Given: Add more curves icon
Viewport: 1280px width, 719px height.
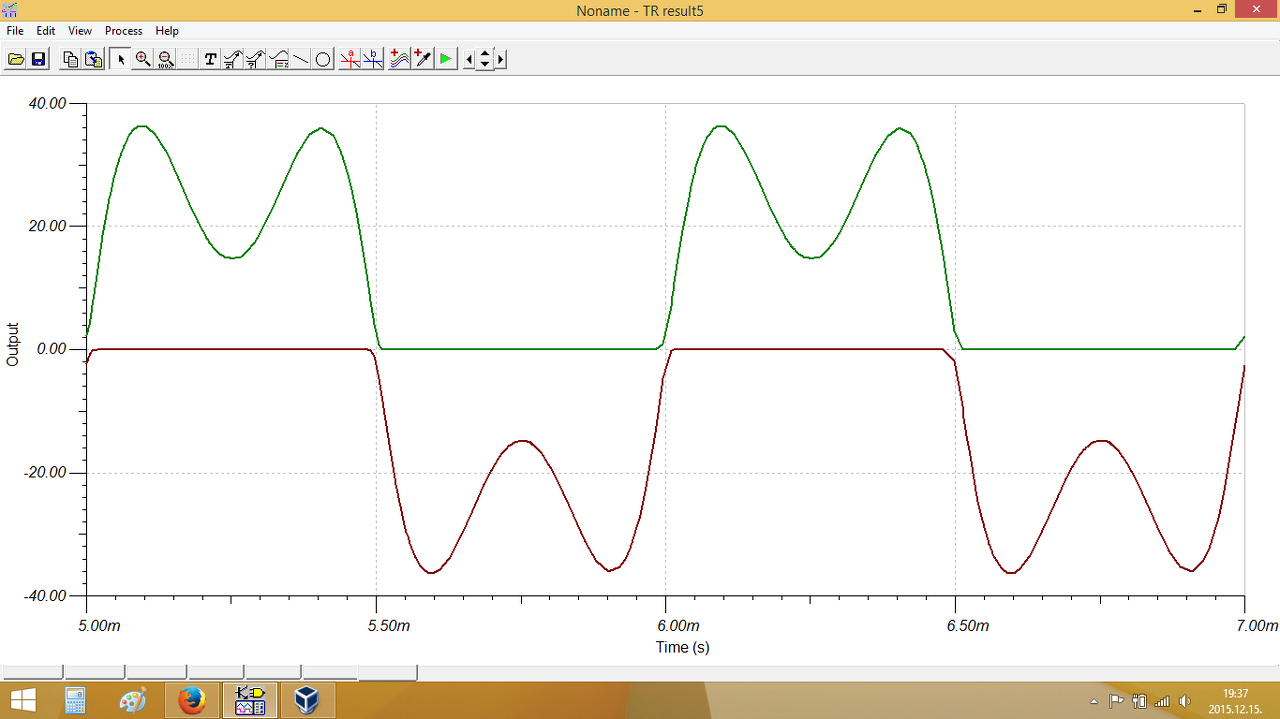Looking at the screenshot, I should [400, 59].
